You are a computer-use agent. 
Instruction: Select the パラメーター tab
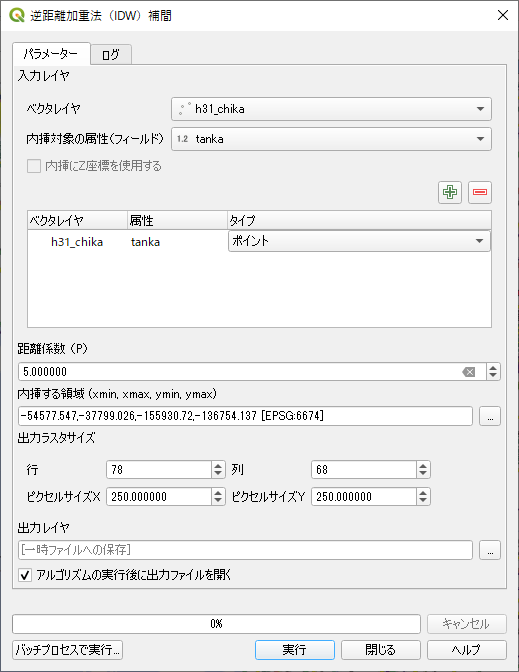51,54
